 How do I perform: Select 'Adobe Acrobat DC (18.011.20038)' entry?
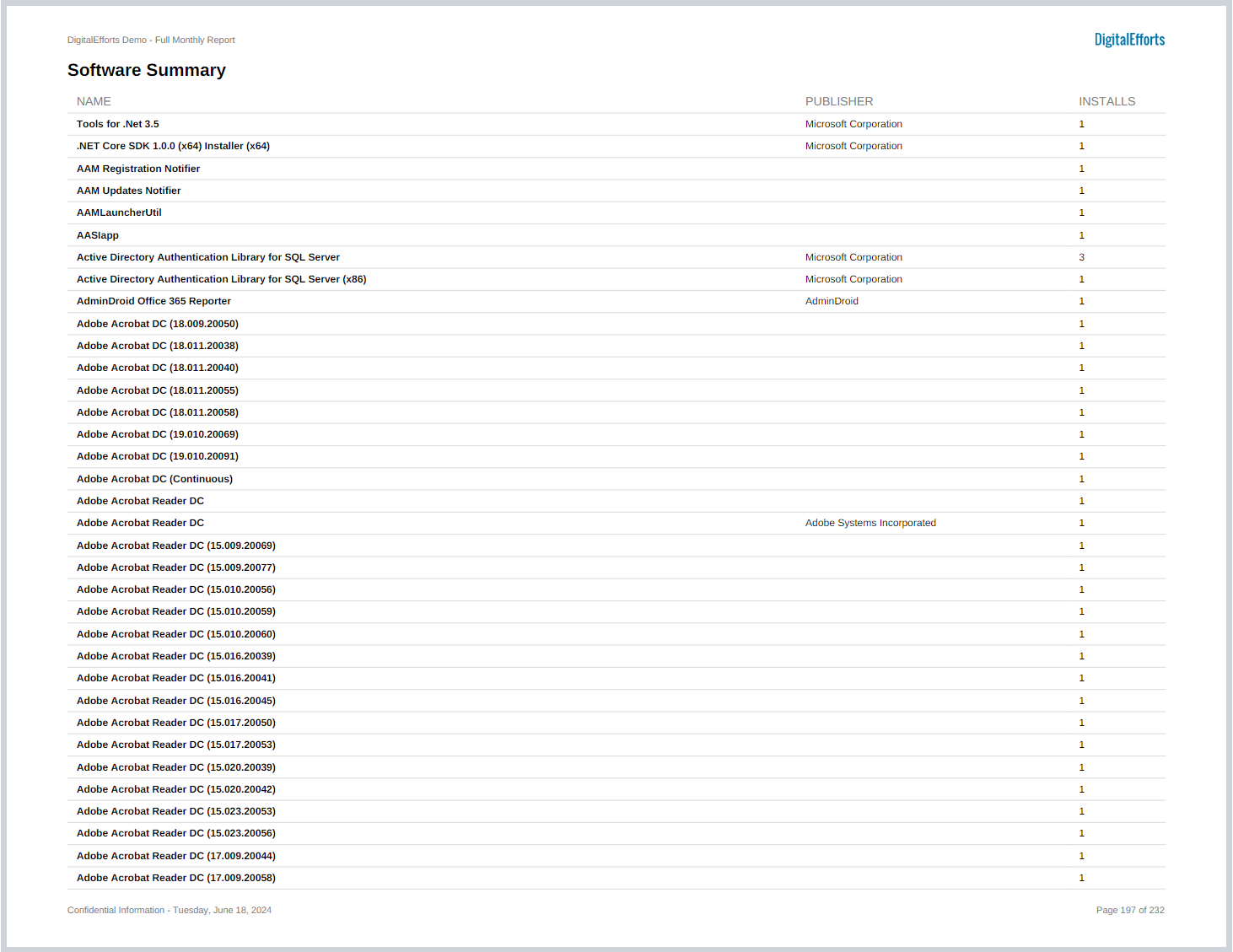(x=158, y=346)
